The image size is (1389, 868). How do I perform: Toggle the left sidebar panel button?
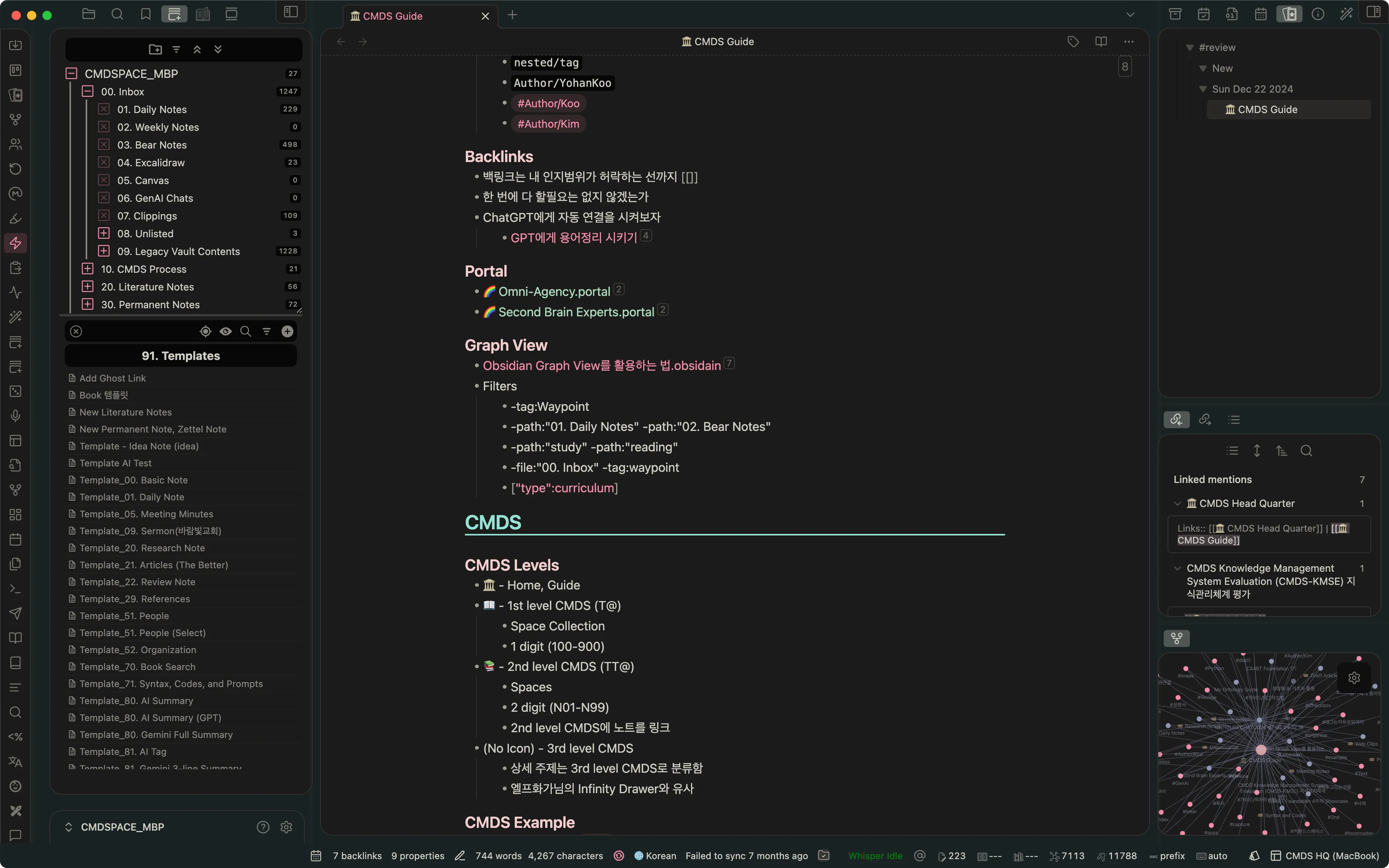pyautogui.click(x=291, y=12)
